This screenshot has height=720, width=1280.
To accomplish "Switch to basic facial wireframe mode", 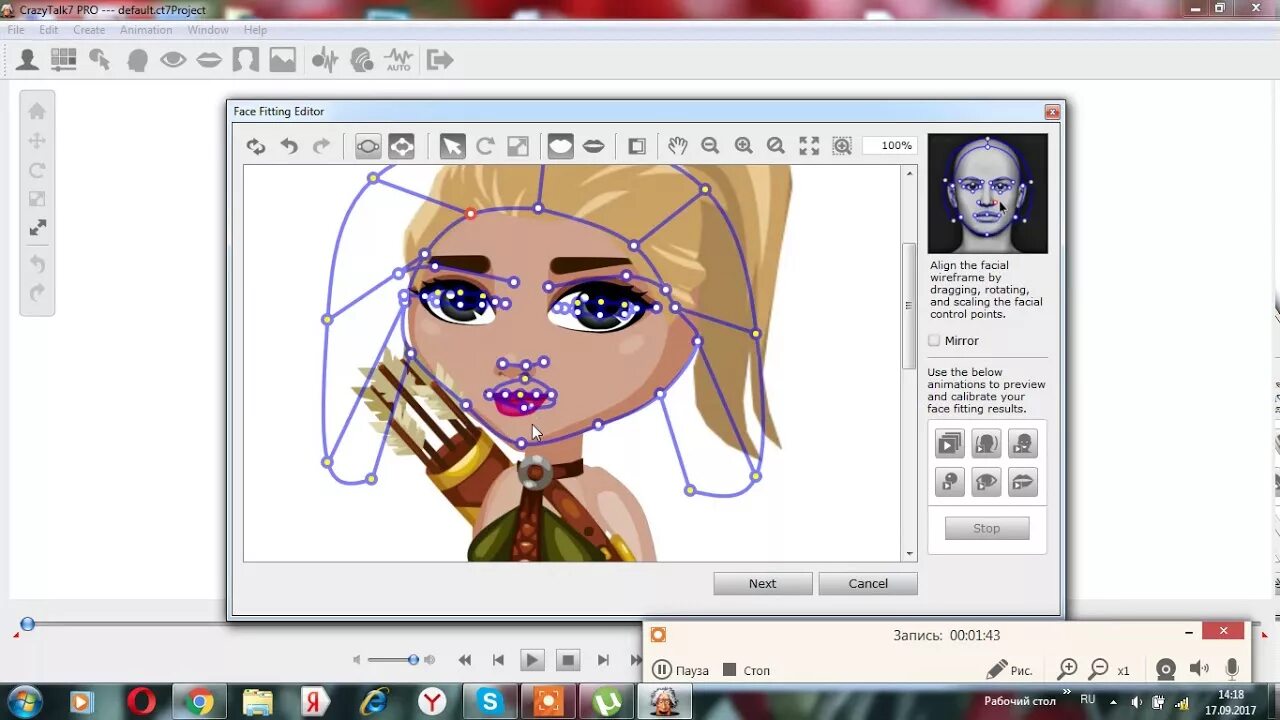I will point(368,146).
